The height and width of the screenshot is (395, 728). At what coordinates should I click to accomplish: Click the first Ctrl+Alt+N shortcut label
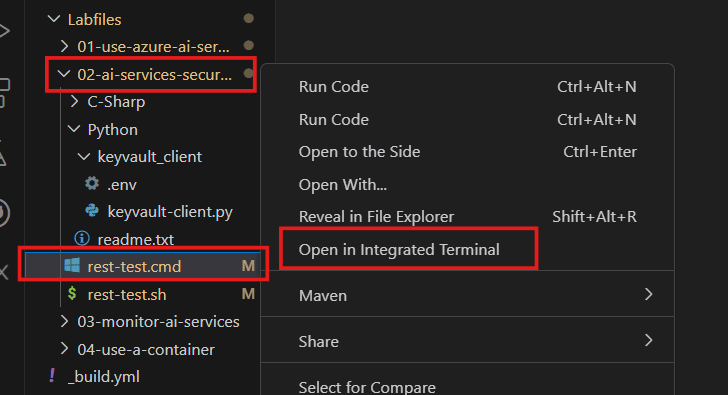(597, 87)
